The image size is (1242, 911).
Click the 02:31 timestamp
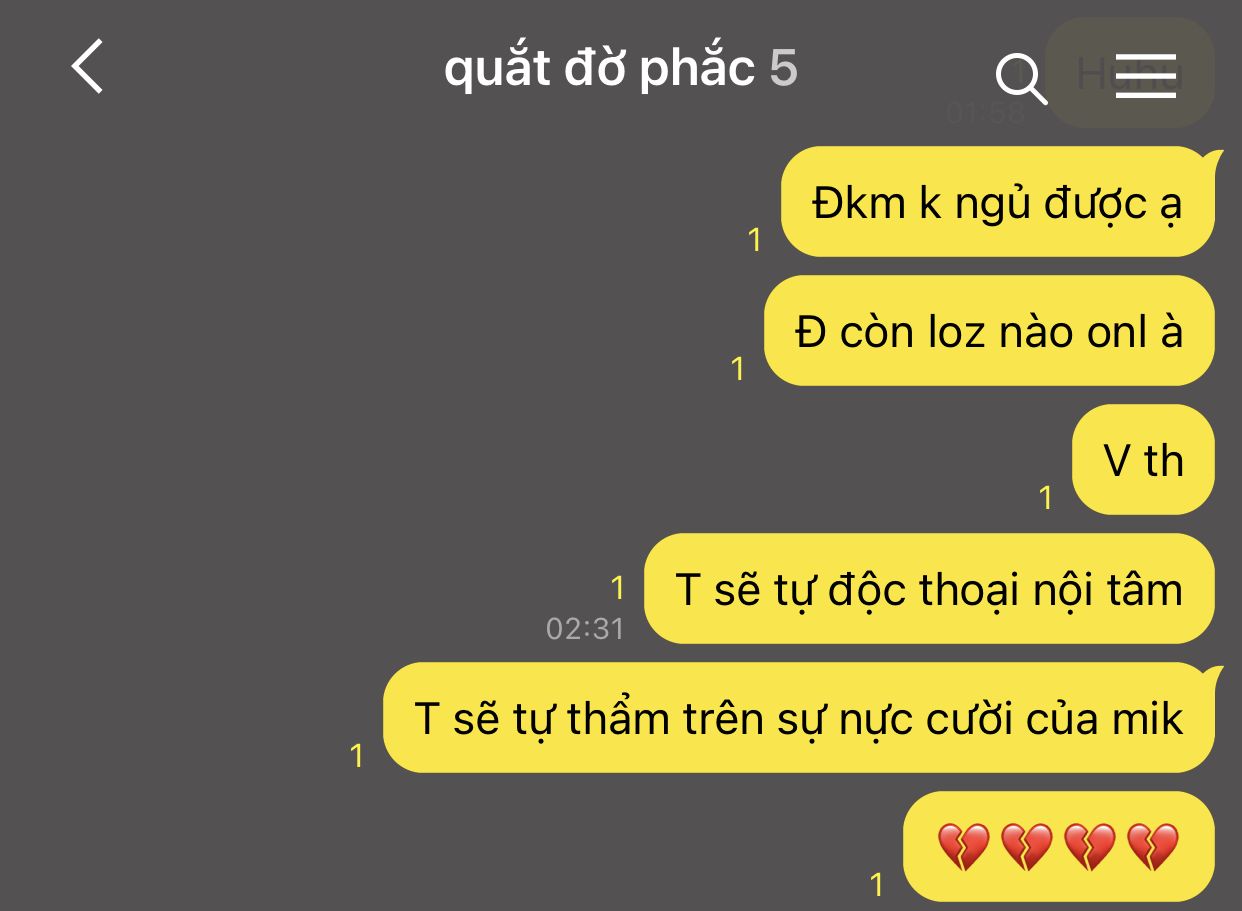click(x=585, y=628)
